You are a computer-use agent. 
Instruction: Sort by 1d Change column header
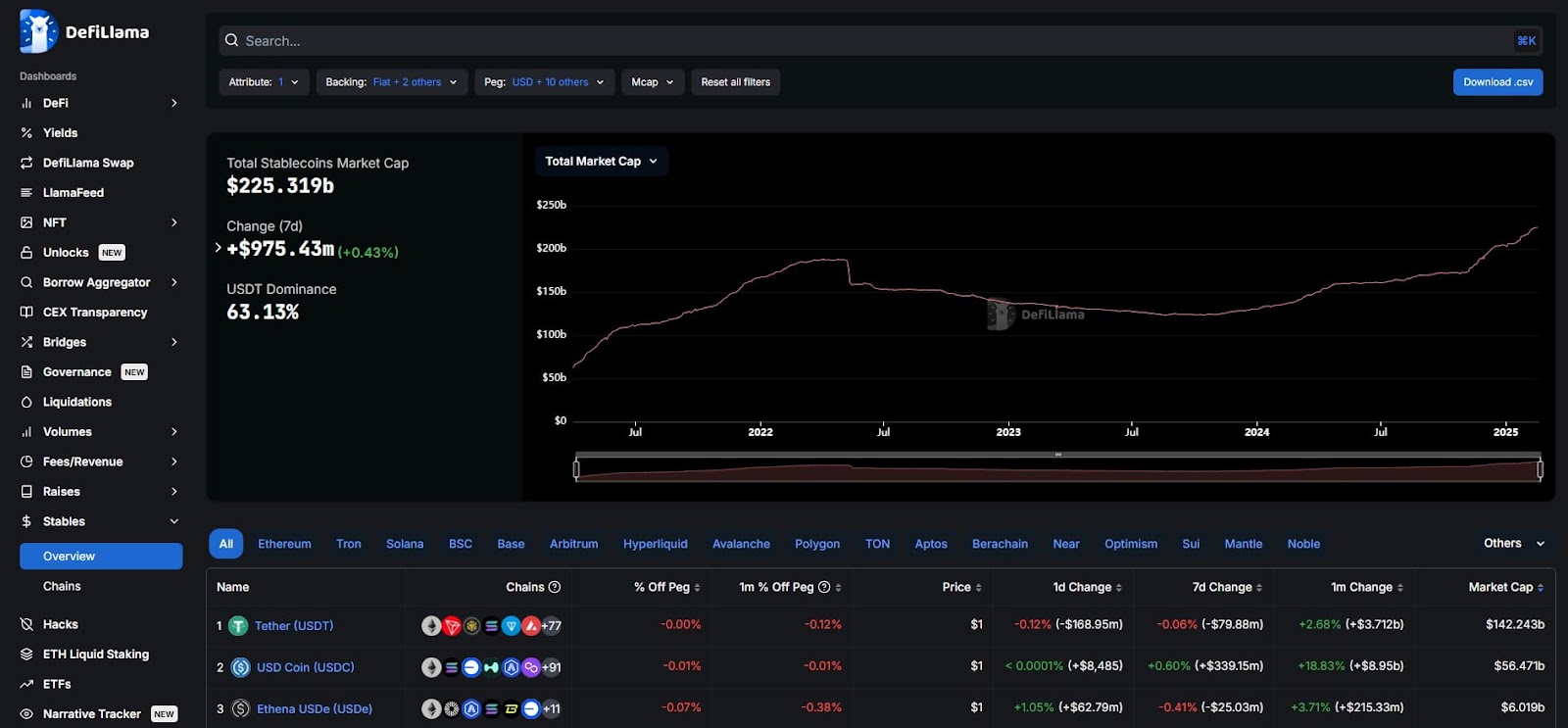[x=1088, y=587]
